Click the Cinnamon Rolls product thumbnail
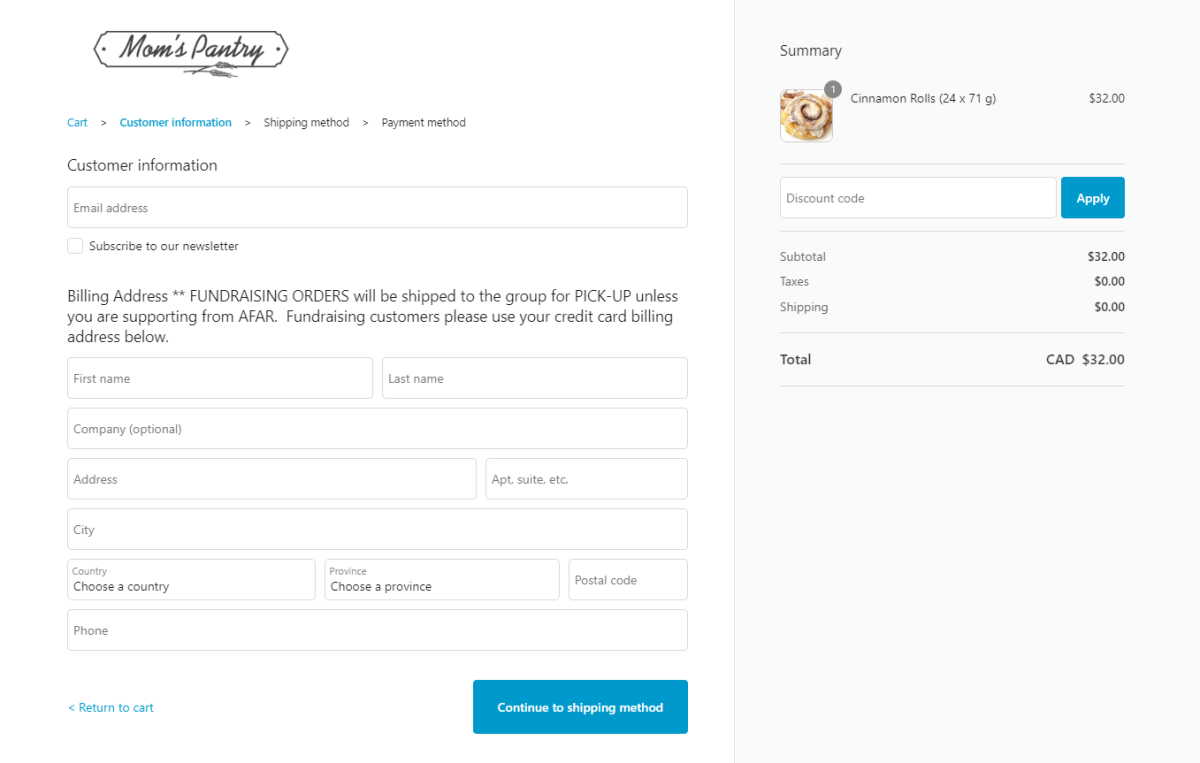Image resolution: width=1200 pixels, height=763 pixels. (x=806, y=116)
